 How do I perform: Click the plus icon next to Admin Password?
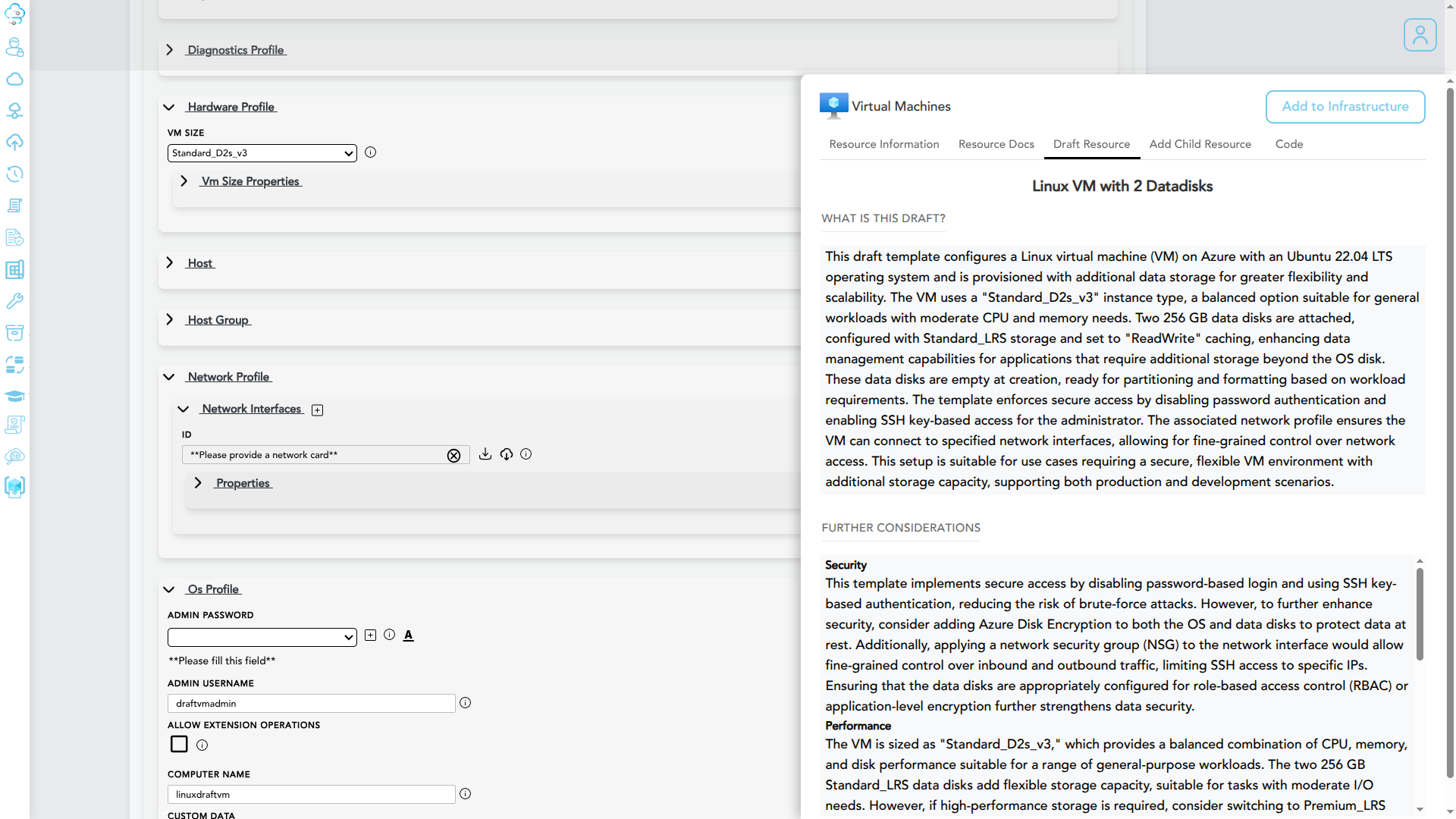[x=370, y=635]
